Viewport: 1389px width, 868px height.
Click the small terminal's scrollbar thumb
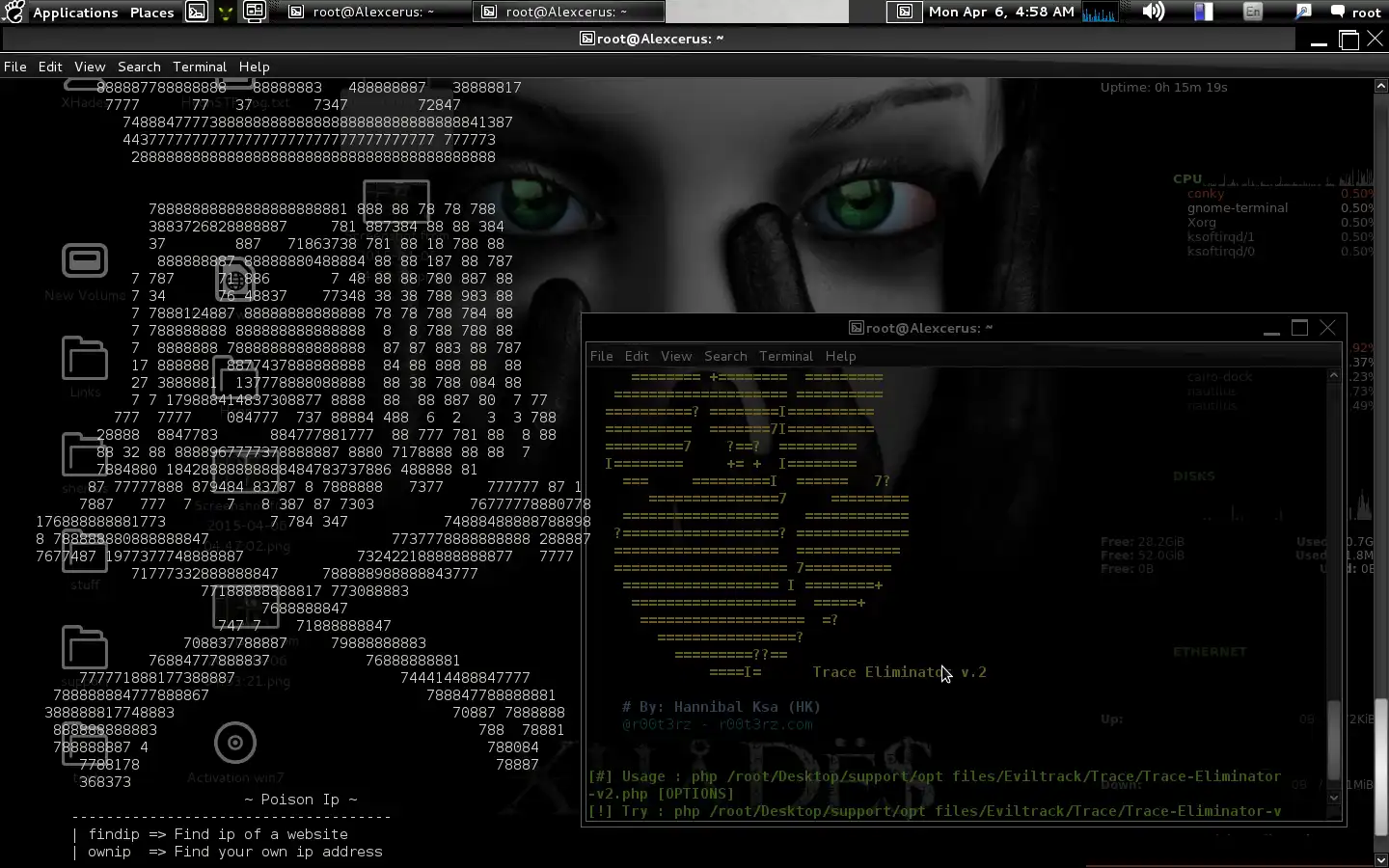tap(1334, 739)
